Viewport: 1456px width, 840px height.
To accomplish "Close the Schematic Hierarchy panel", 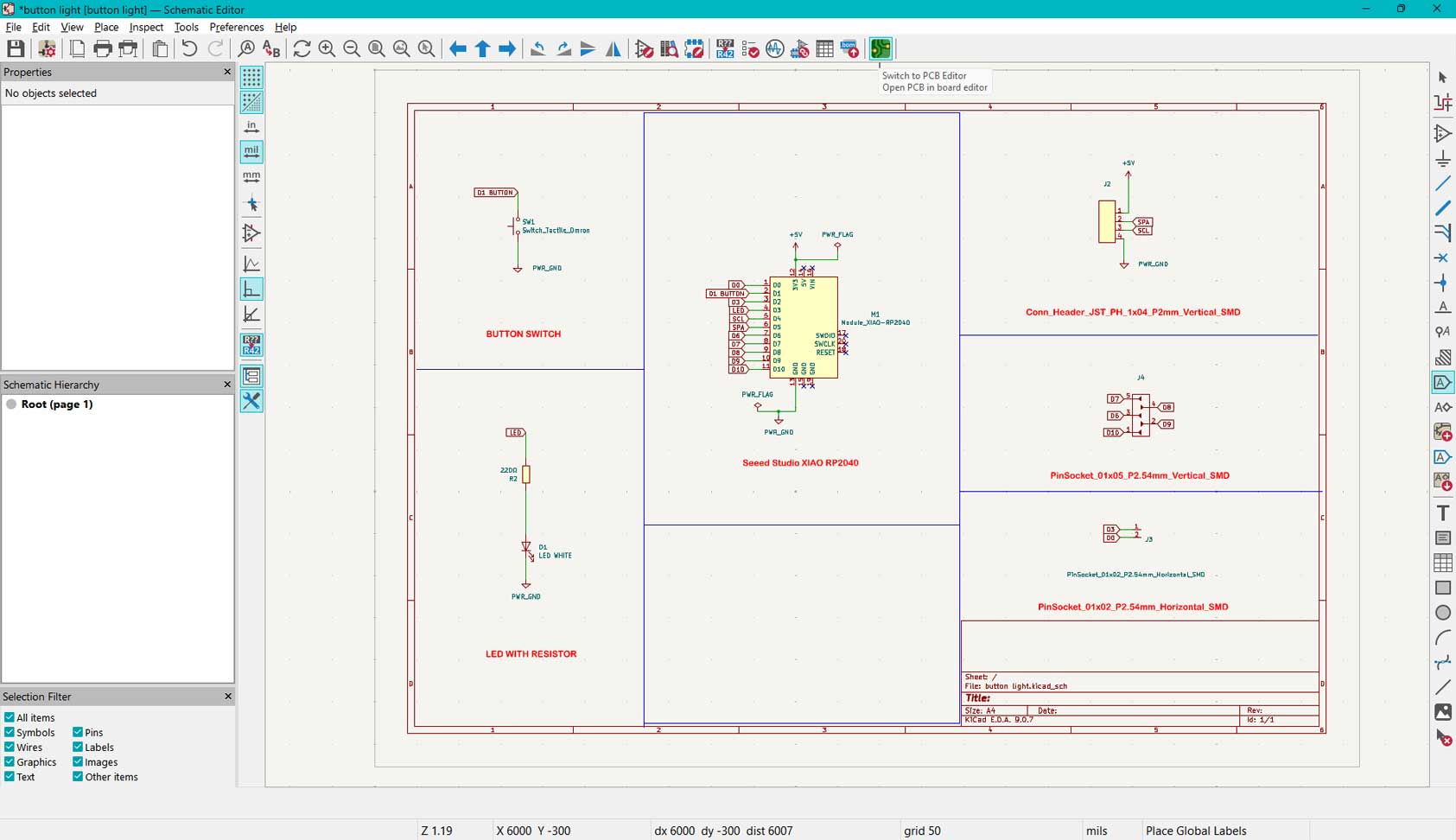I will coord(227,385).
